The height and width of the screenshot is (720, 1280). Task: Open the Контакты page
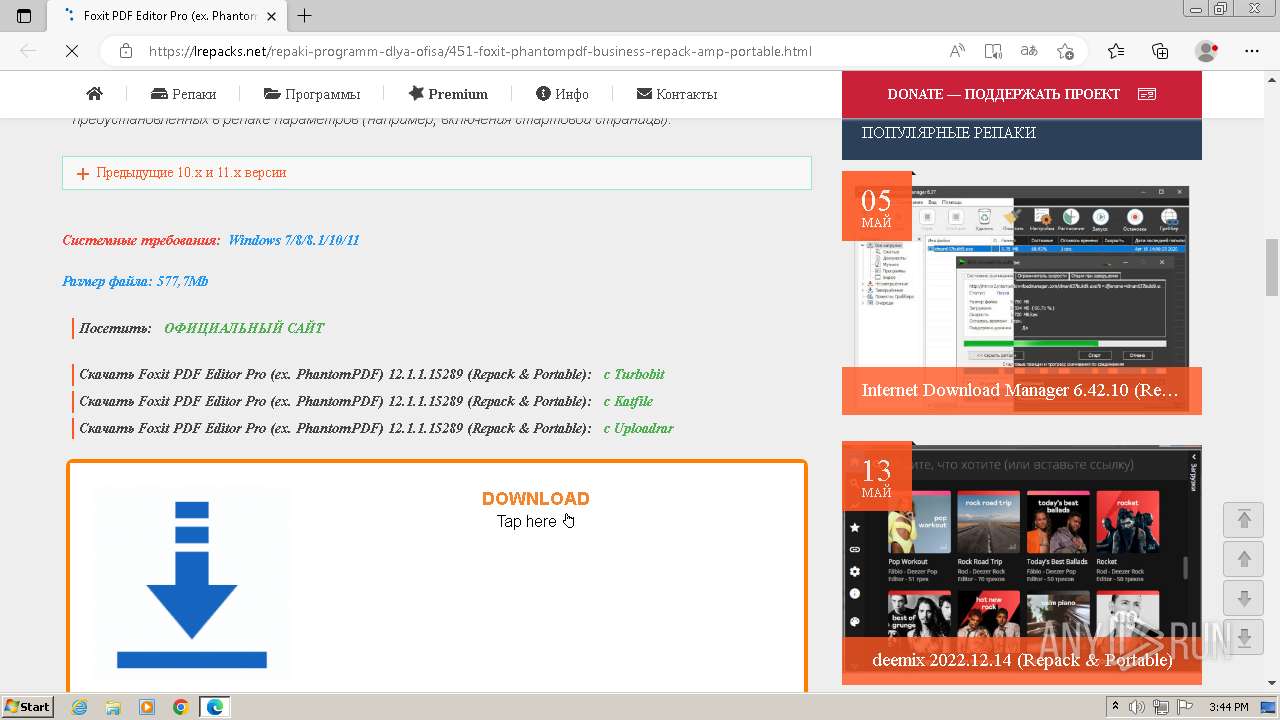pos(677,94)
